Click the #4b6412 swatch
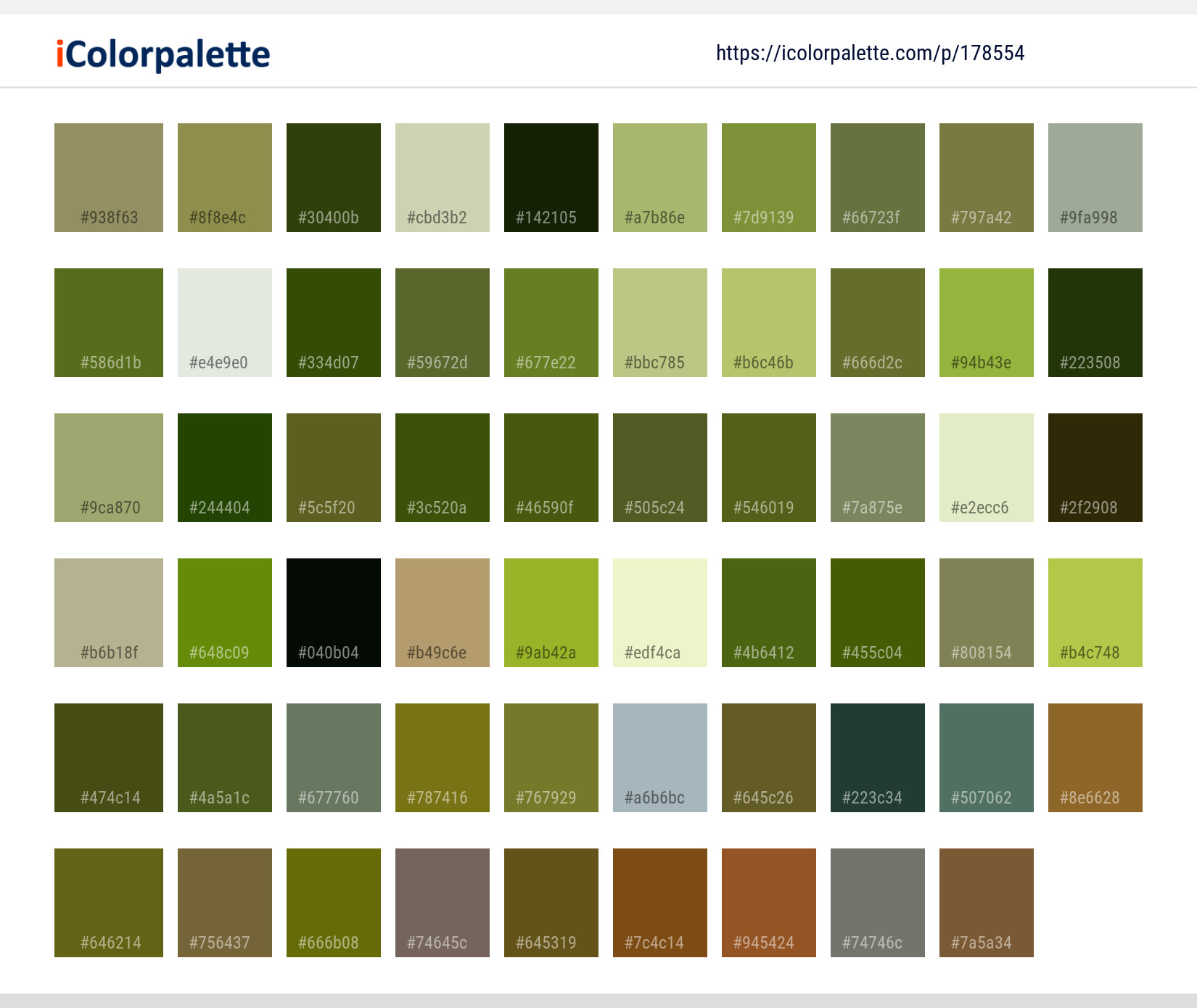The width and height of the screenshot is (1197, 1008). [x=769, y=613]
